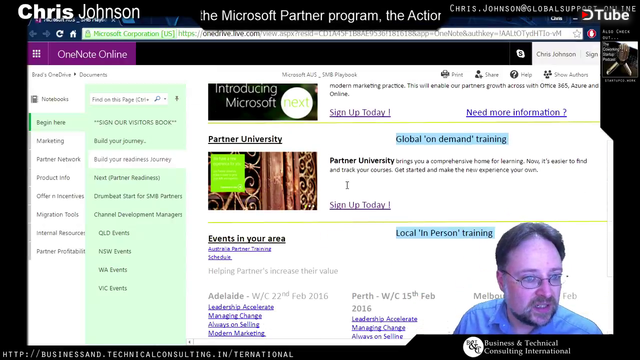This screenshot has width=640, height=360.
Task: Click Events in your area heading
Action: tap(247, 239)
